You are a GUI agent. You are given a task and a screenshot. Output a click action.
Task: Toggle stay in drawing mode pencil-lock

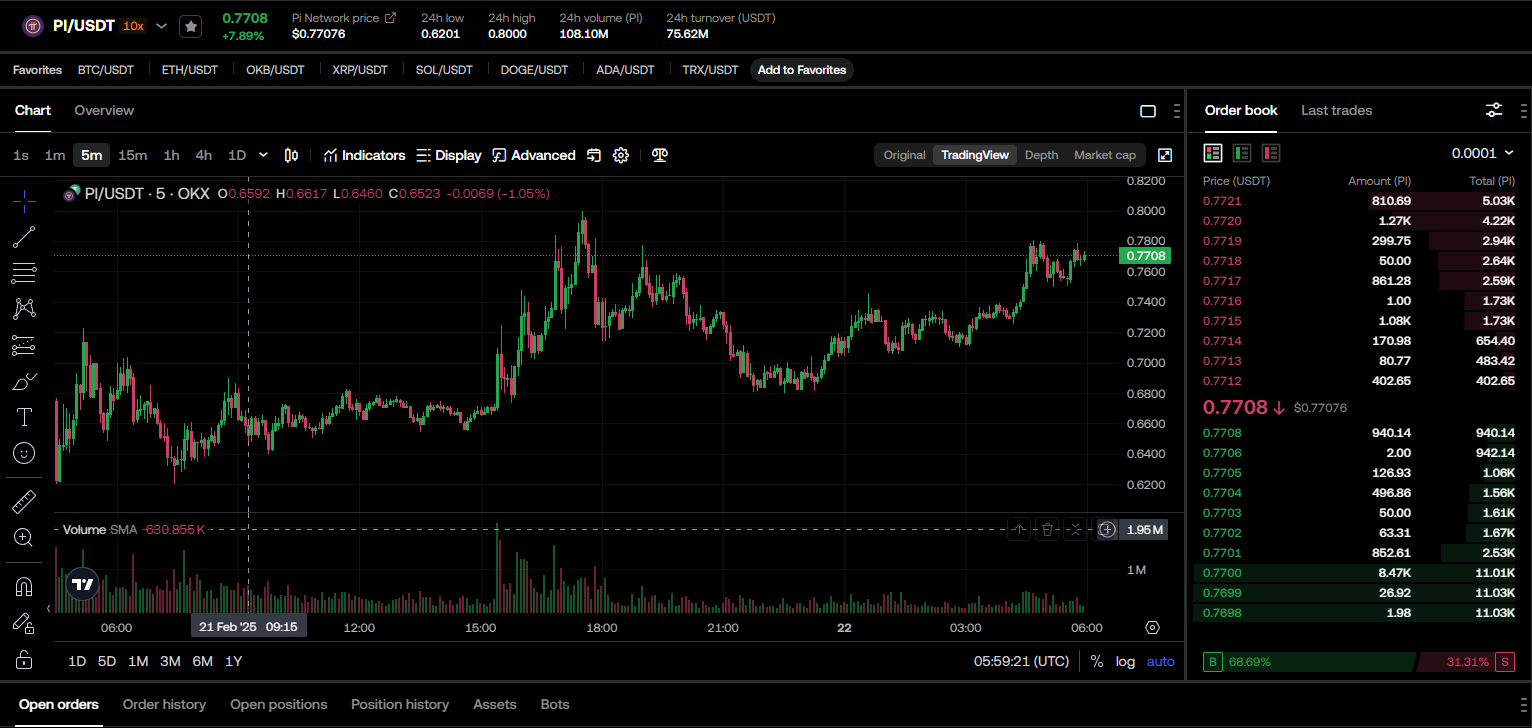pyautogui.click(x=24, y=622)
